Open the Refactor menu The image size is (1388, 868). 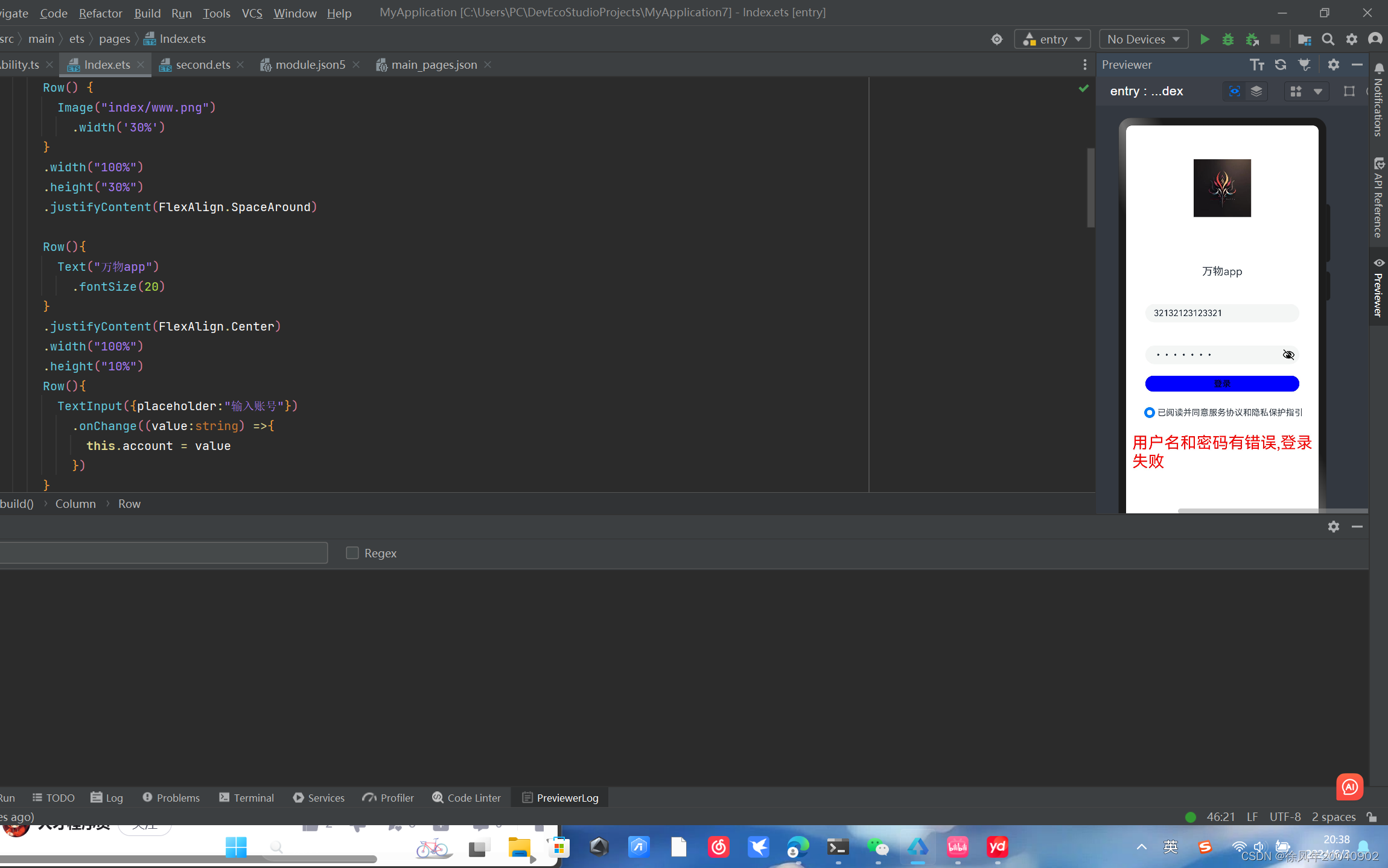click(x=100, y=13)
